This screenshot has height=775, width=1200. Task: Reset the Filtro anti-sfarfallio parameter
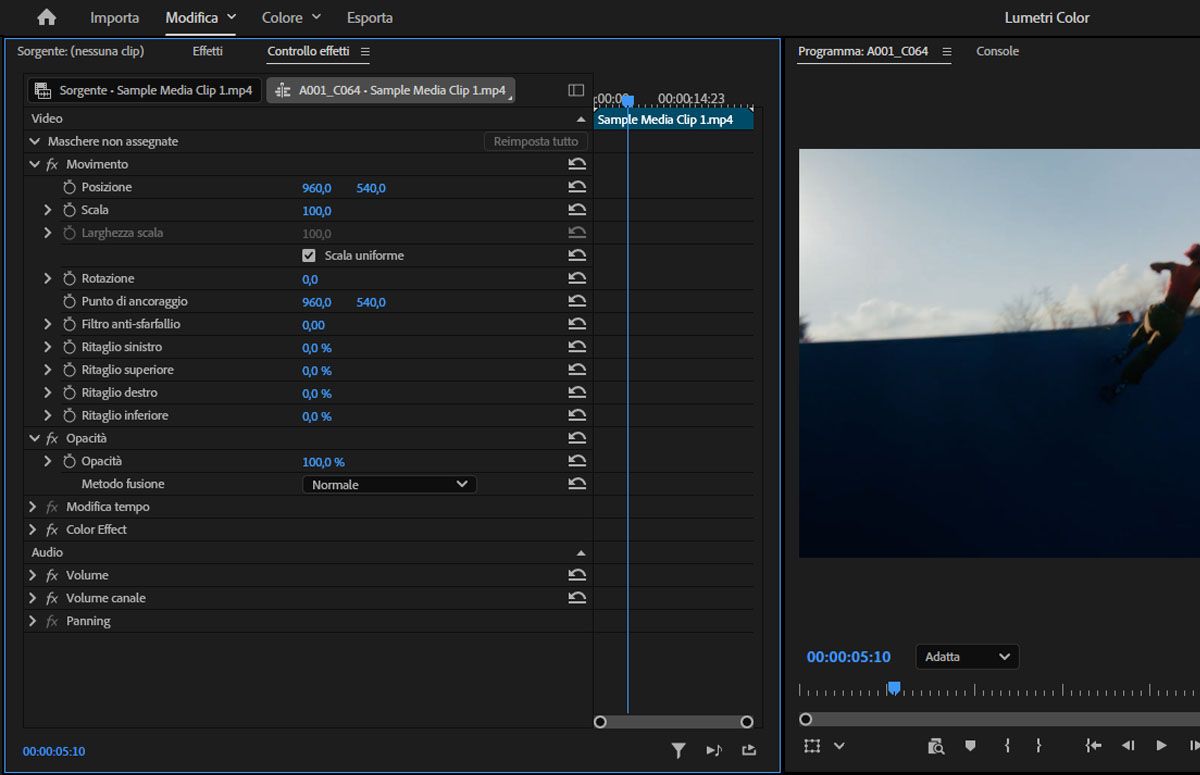pos(577,324)
